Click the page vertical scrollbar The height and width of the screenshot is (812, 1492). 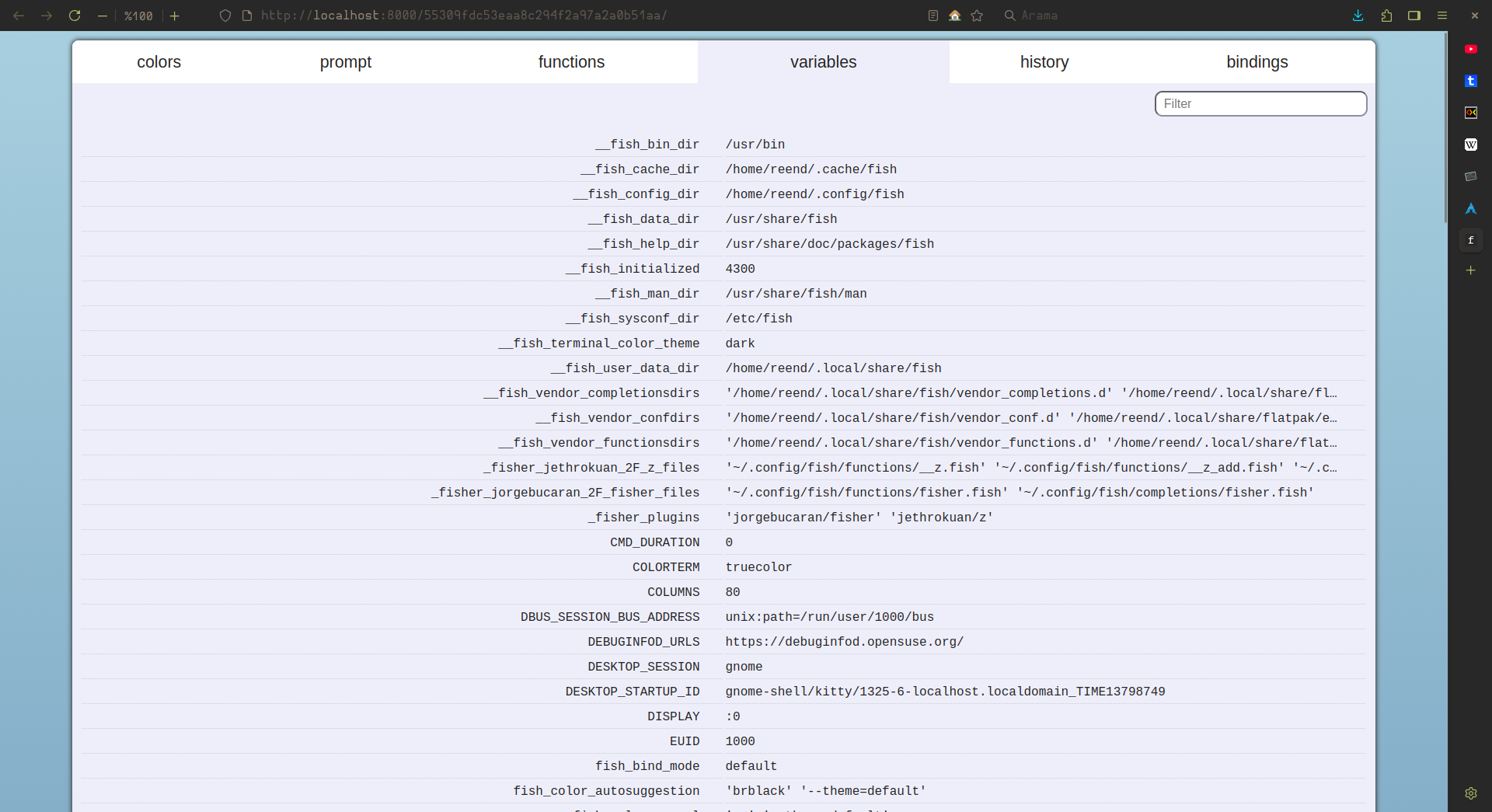pyautogui.click(x=1445, y=127)
